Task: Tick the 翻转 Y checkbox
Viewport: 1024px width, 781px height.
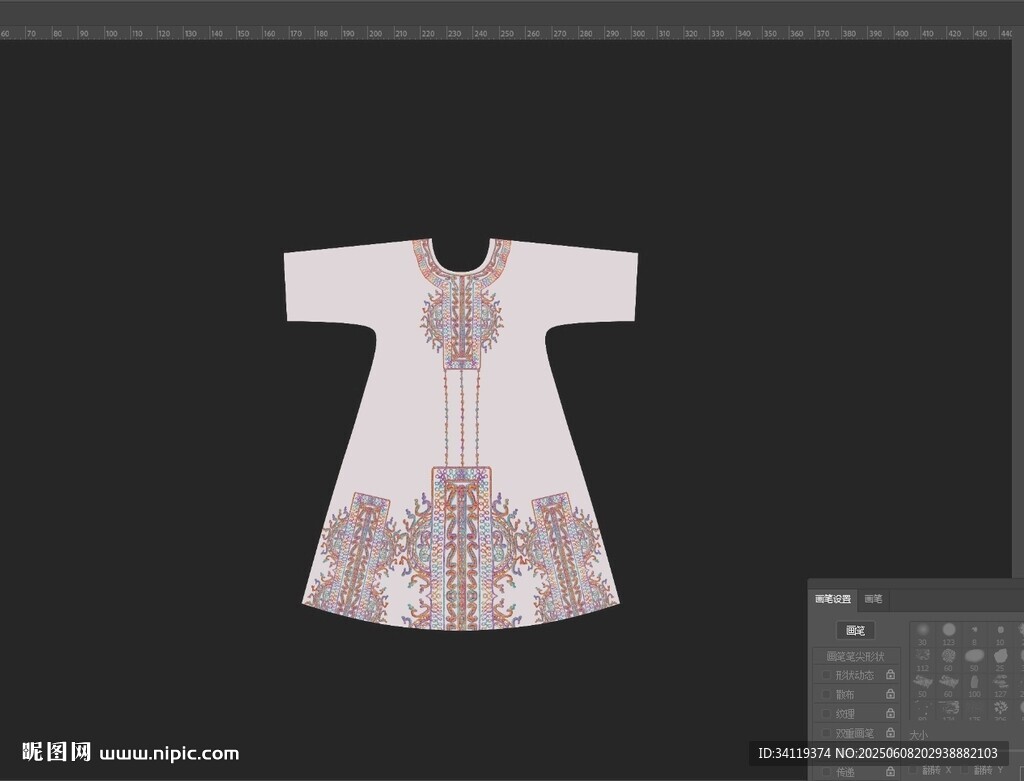Action: tap(965, 771)
